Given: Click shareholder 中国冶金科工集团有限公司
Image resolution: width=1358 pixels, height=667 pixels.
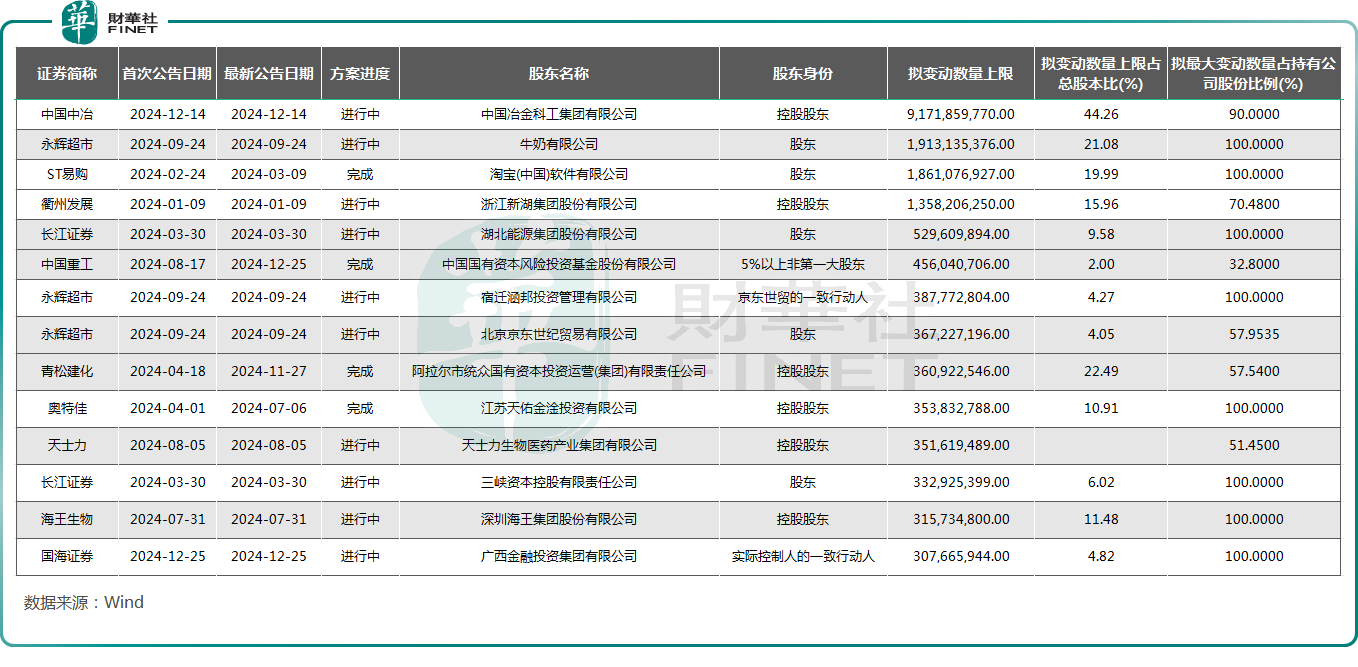Looking at the screenshot, I should pos(558,114).
